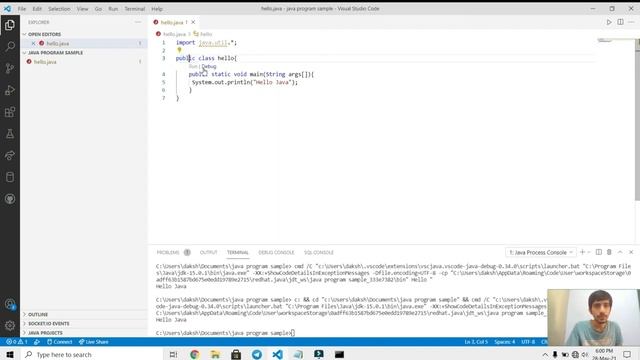Switch to the Output panel tab
Image resolution: width=640 pixels, height=360 pixels.
pyautogui.click(x=209, y=252)
